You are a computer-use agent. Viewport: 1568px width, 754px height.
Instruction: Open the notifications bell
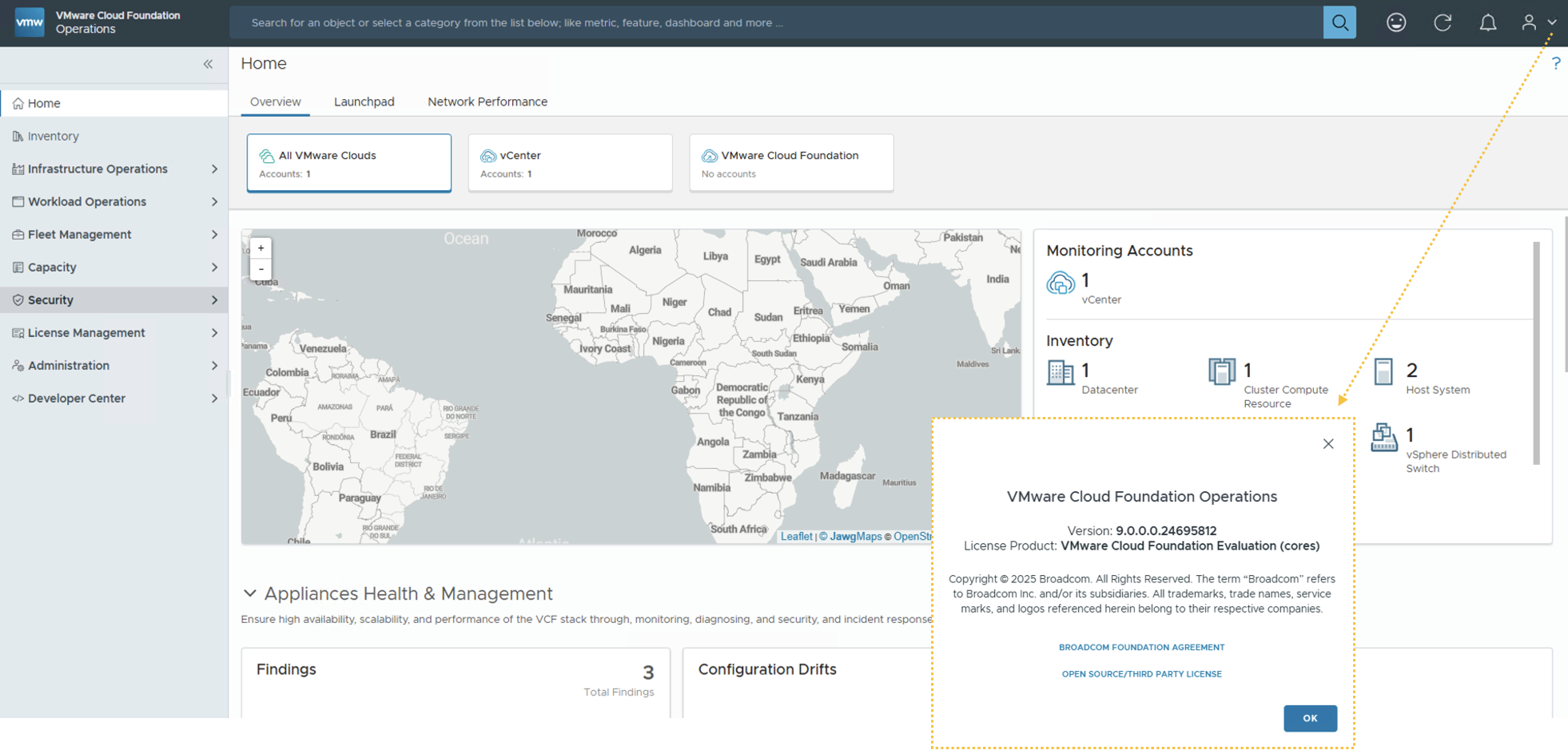tap(1487, 22)
